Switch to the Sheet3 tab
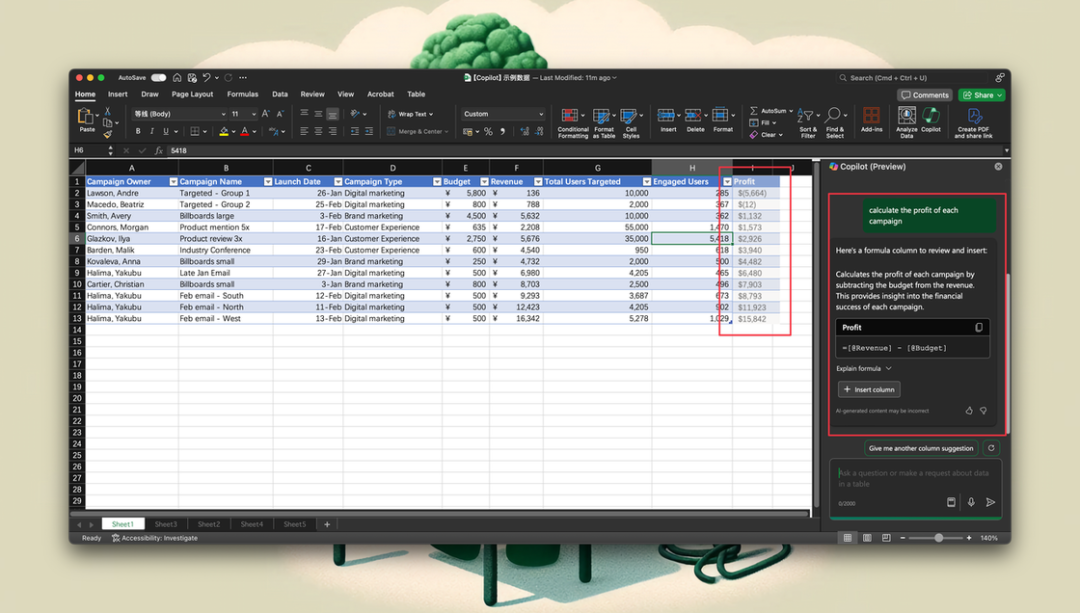Viewport: 1080px width, 613px height. coord(165,524)
